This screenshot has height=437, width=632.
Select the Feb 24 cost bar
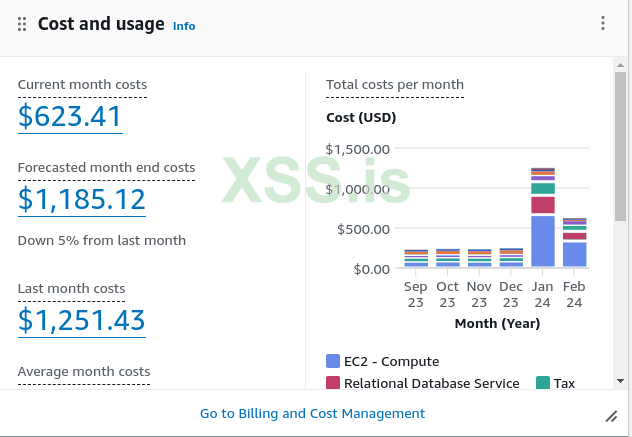[575, 243]
